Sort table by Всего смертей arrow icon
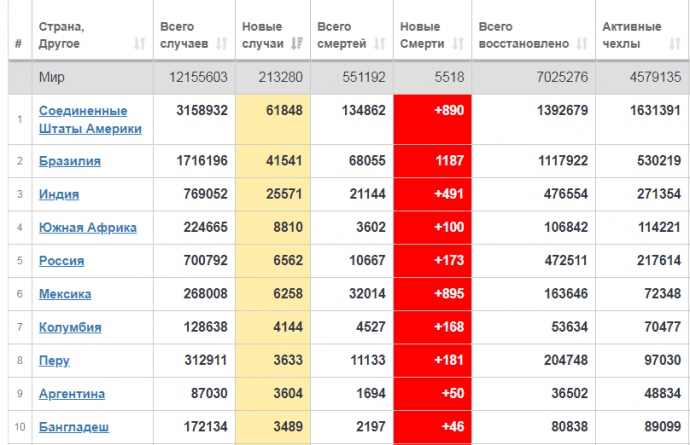Image resolution: width=690 pixels, height=445 pixels. (379, 44)
